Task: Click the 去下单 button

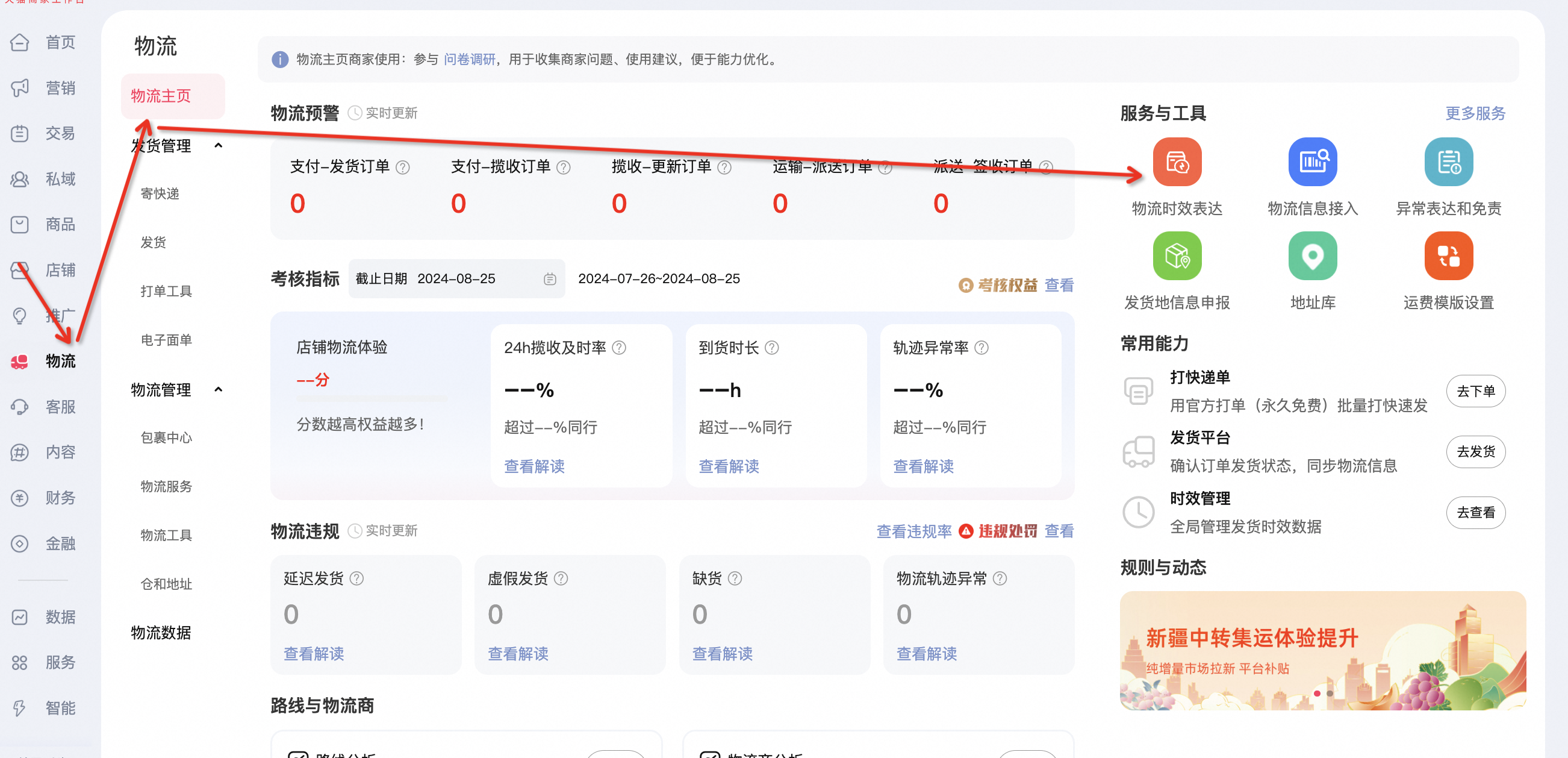Action: click(1475, 390)
